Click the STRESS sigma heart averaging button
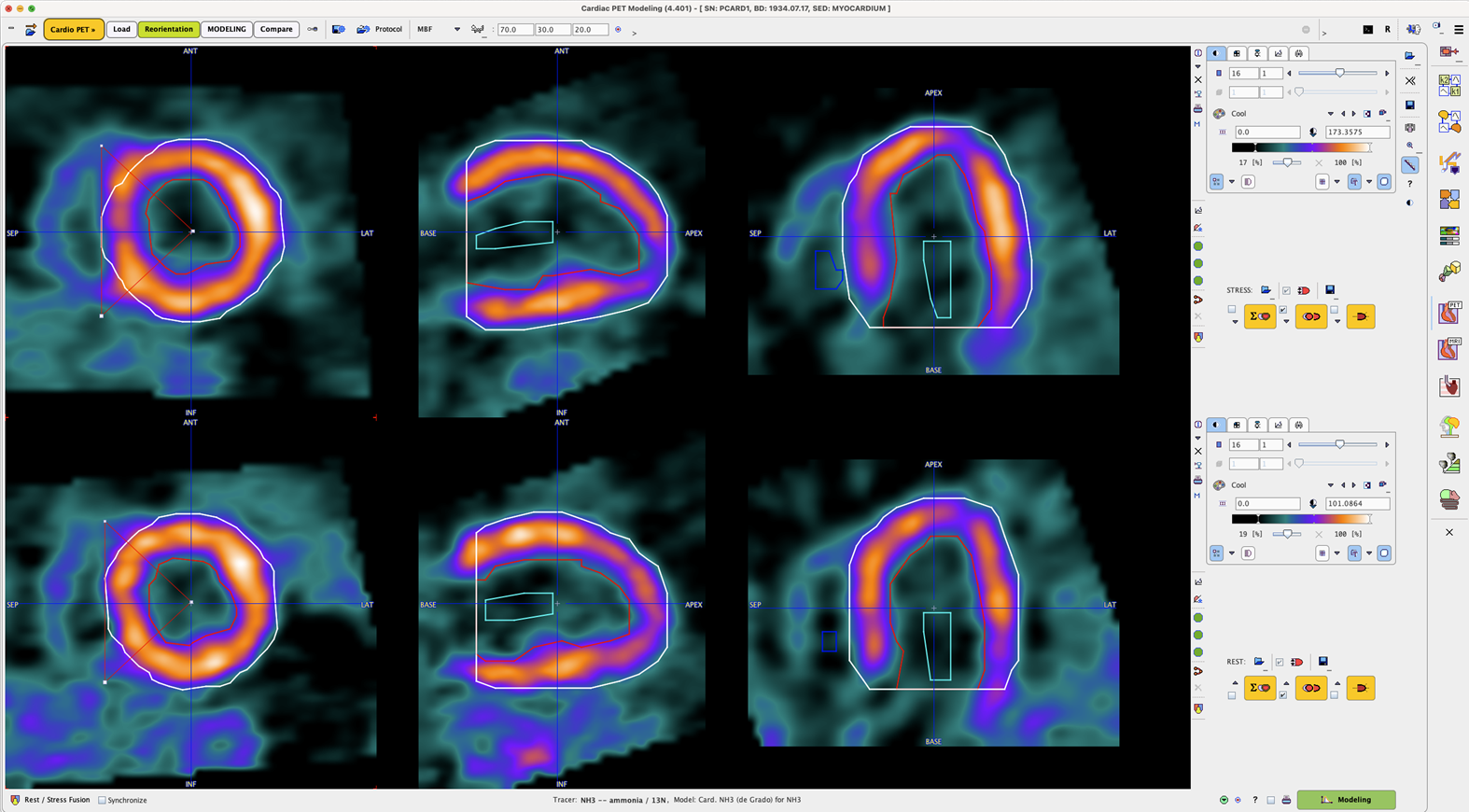The width and height of the screenshot is (1469, 812). (x=1260, y=316)
